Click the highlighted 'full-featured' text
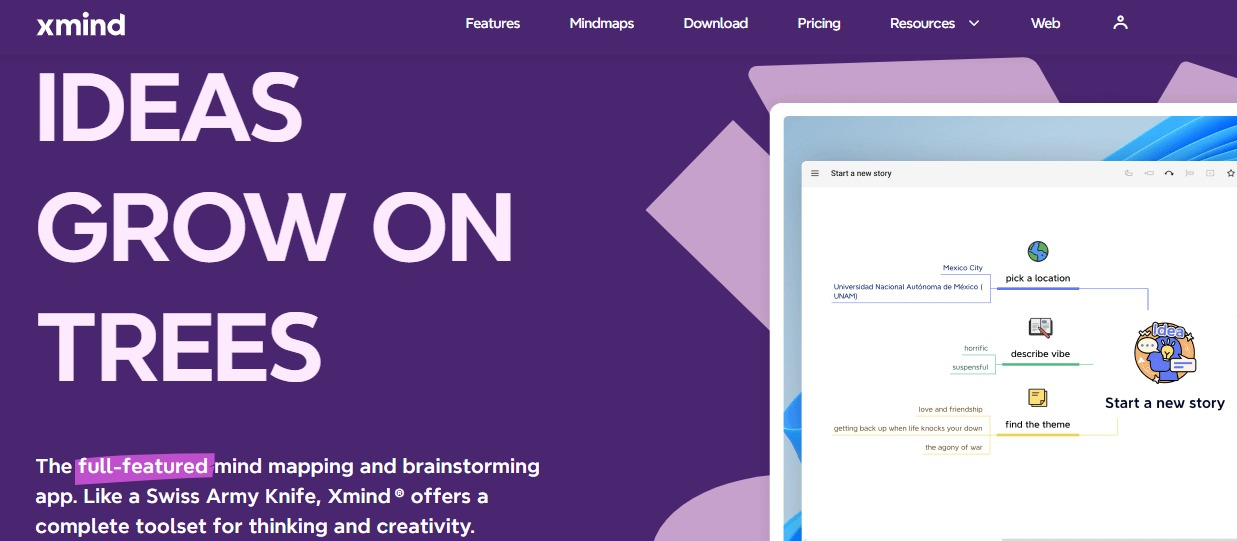This screenshot has width=1237, height=541. pos(143,466)
